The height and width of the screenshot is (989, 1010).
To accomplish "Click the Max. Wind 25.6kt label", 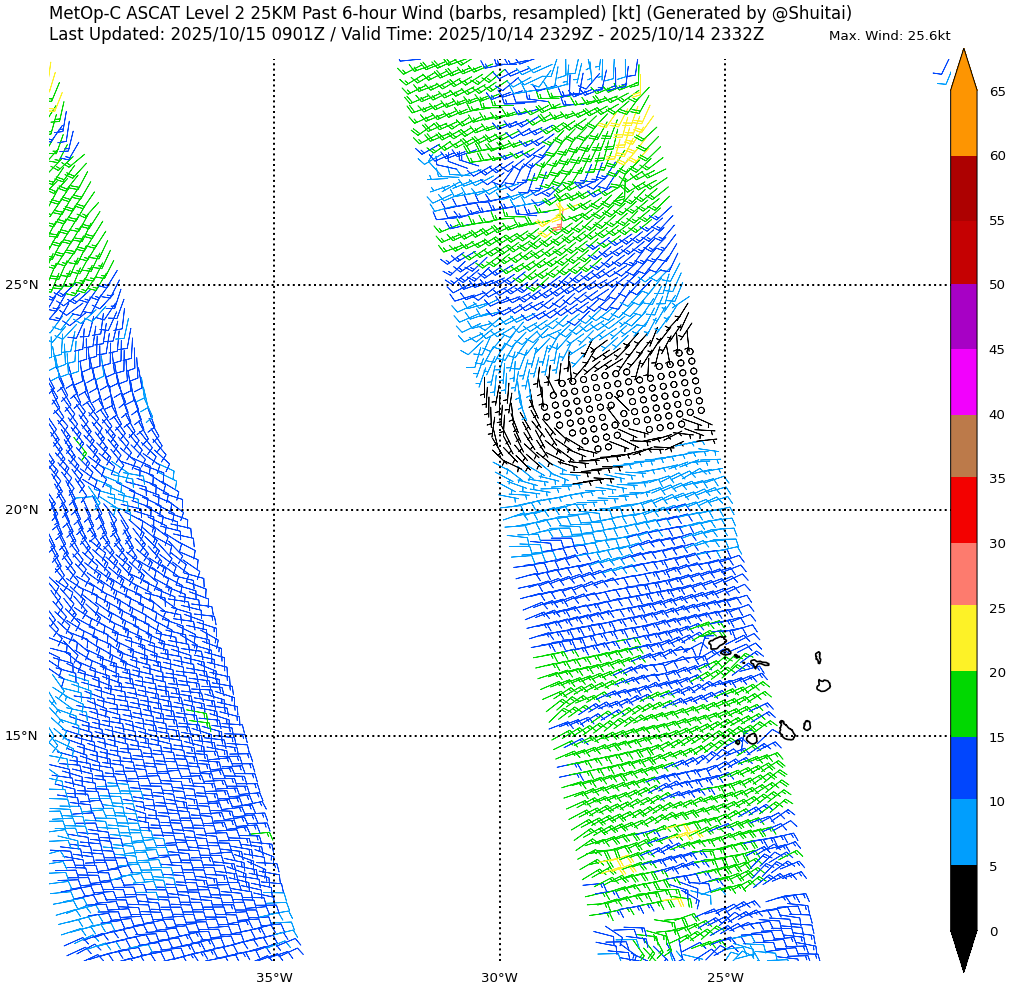I will 889,36.
